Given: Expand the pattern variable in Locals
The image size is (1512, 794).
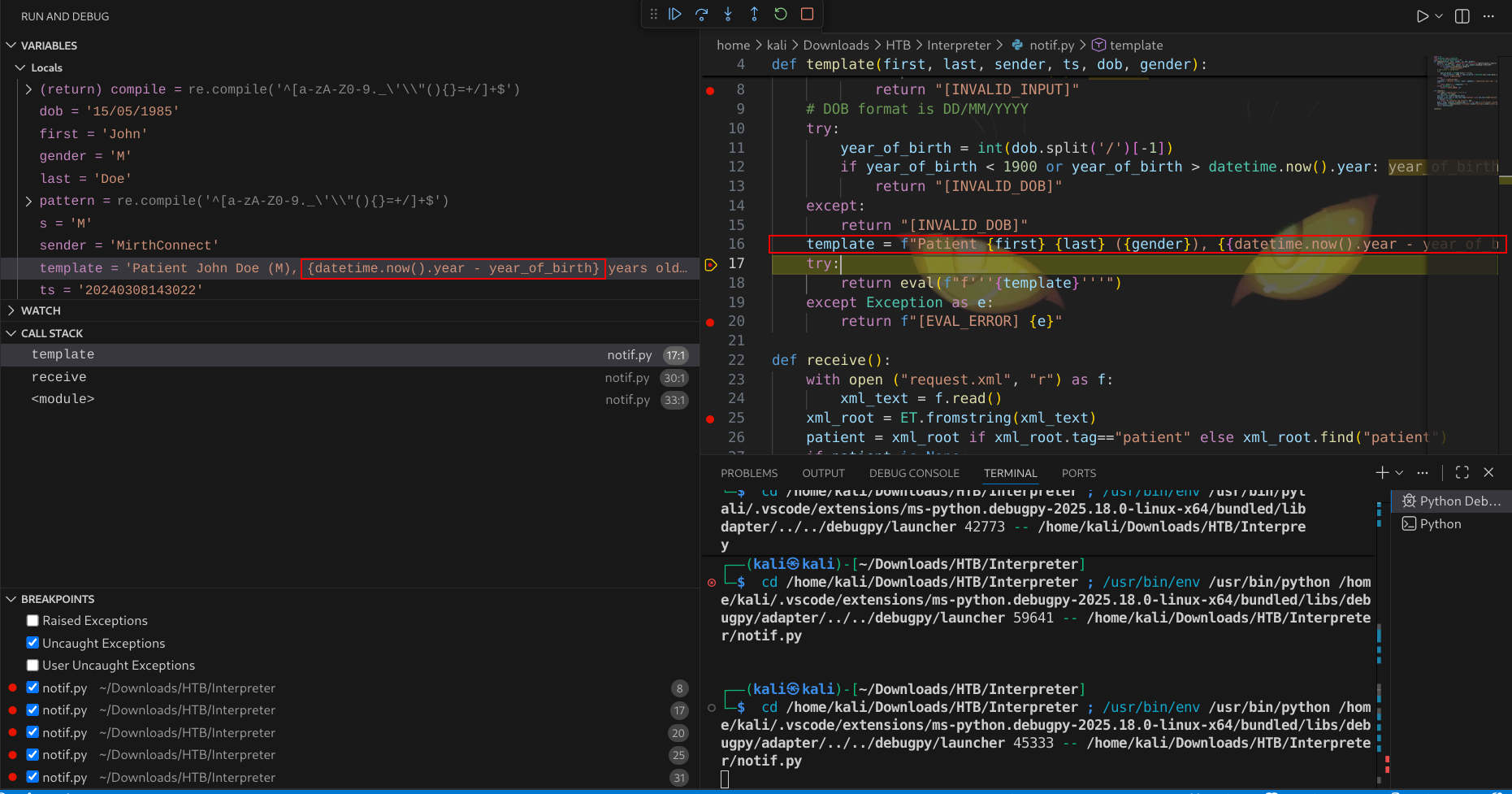Looking at the screenshot, I should click(x=29, y=201).
